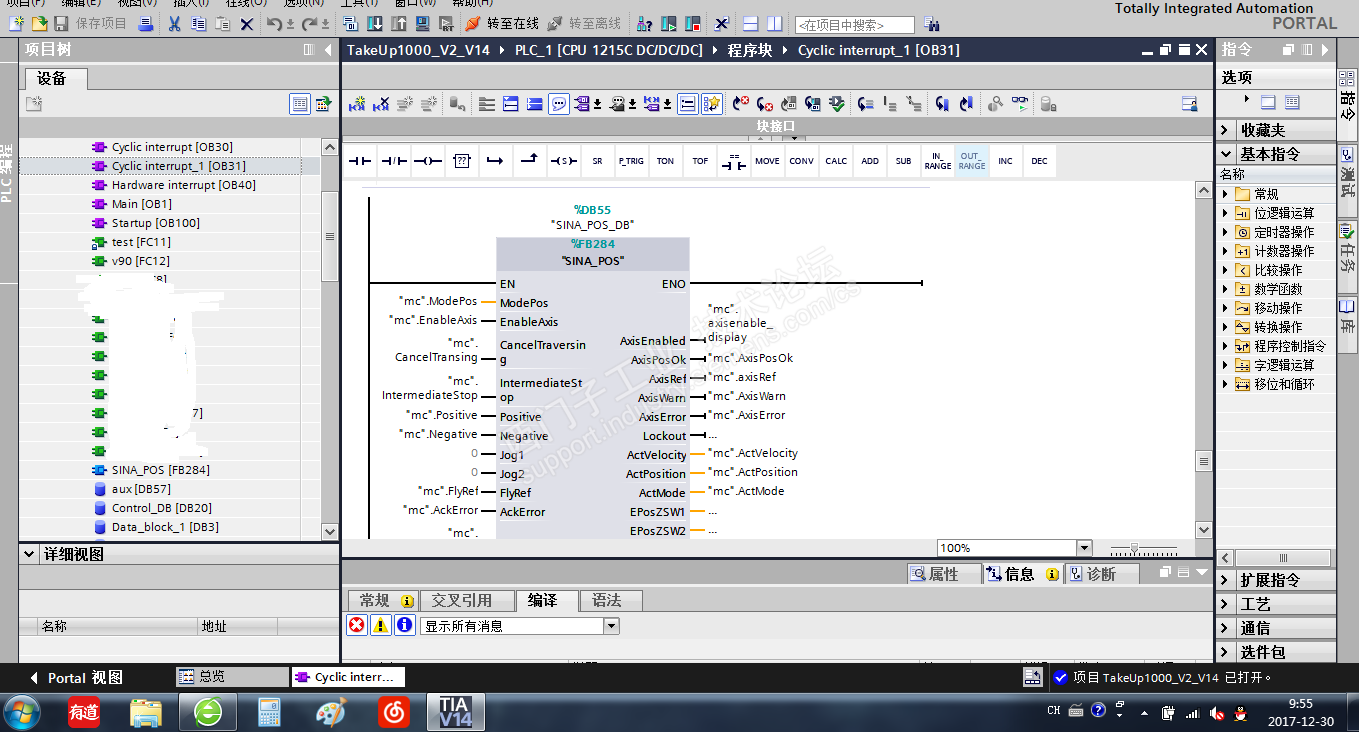
Task: Expand the 扩展指令 (Extended instructions) section
Action: 1226,580
